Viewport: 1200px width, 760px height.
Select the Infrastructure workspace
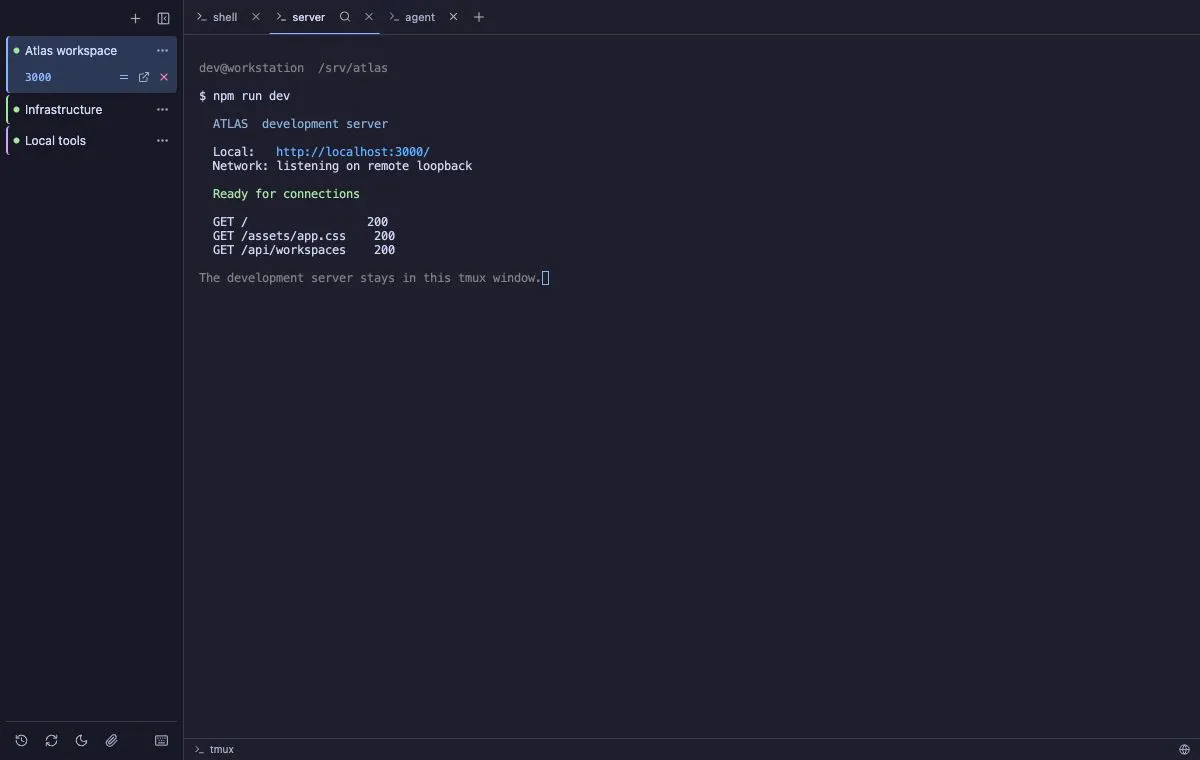(92, 110)
